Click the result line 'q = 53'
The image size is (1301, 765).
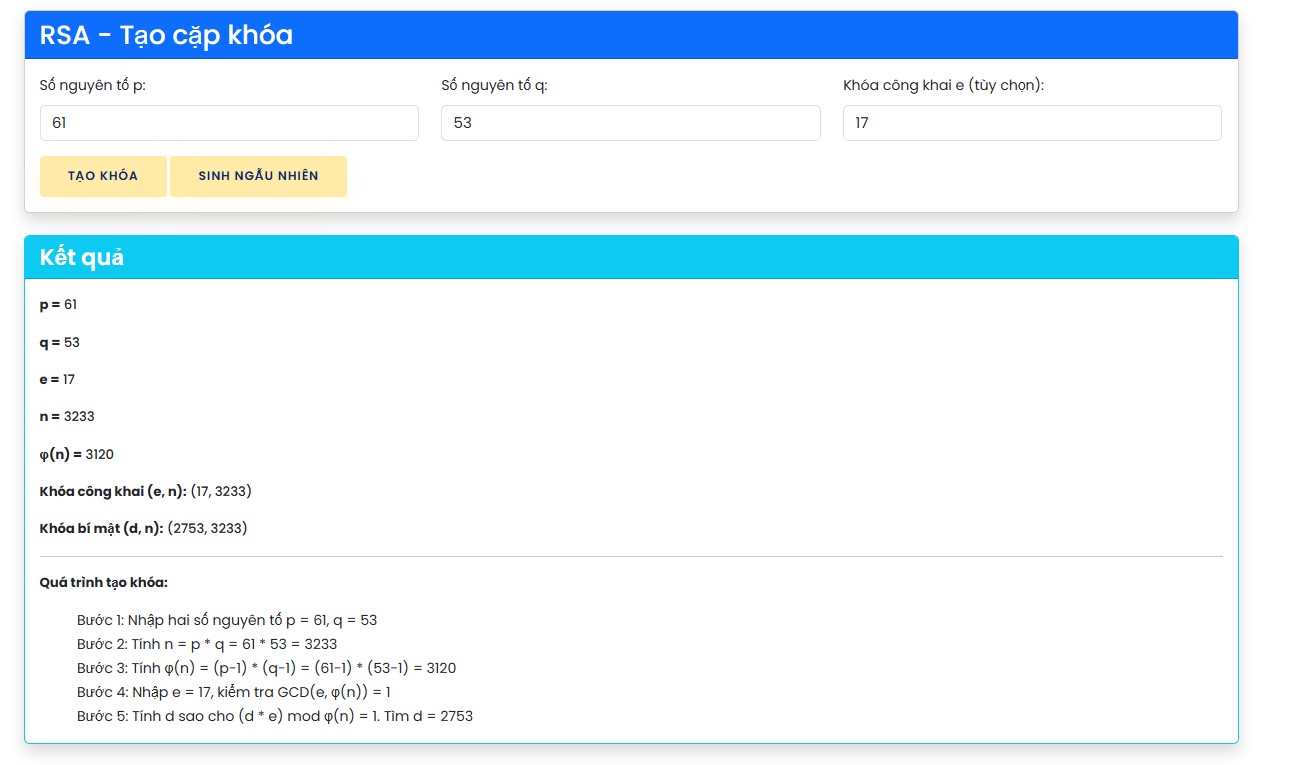tap(60, 342)
